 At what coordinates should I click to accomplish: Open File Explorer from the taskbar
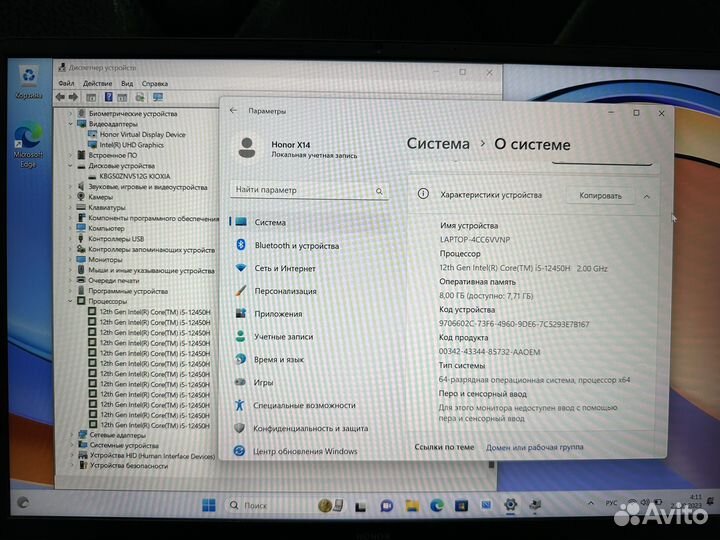coord(412,506)
